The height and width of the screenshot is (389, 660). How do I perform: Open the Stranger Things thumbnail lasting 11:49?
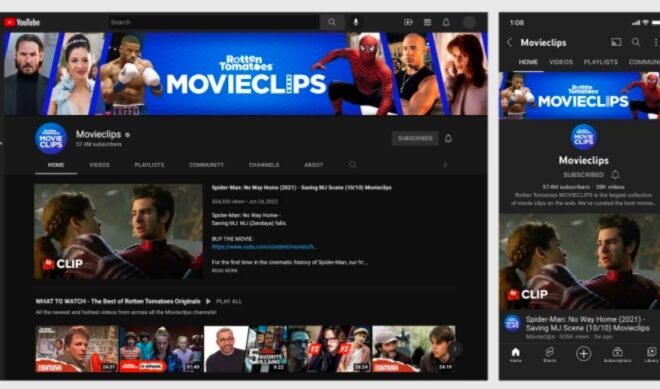161,349
